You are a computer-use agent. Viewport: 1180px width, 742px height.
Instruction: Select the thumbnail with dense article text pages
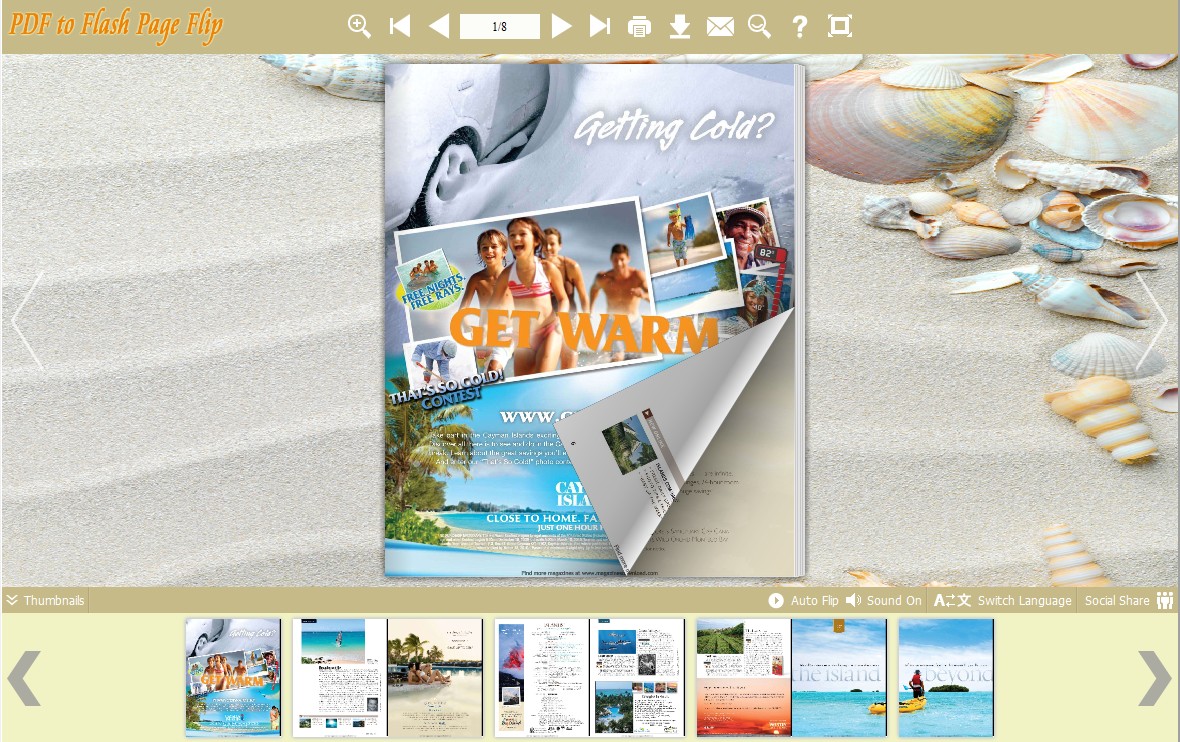coord(590,677)
